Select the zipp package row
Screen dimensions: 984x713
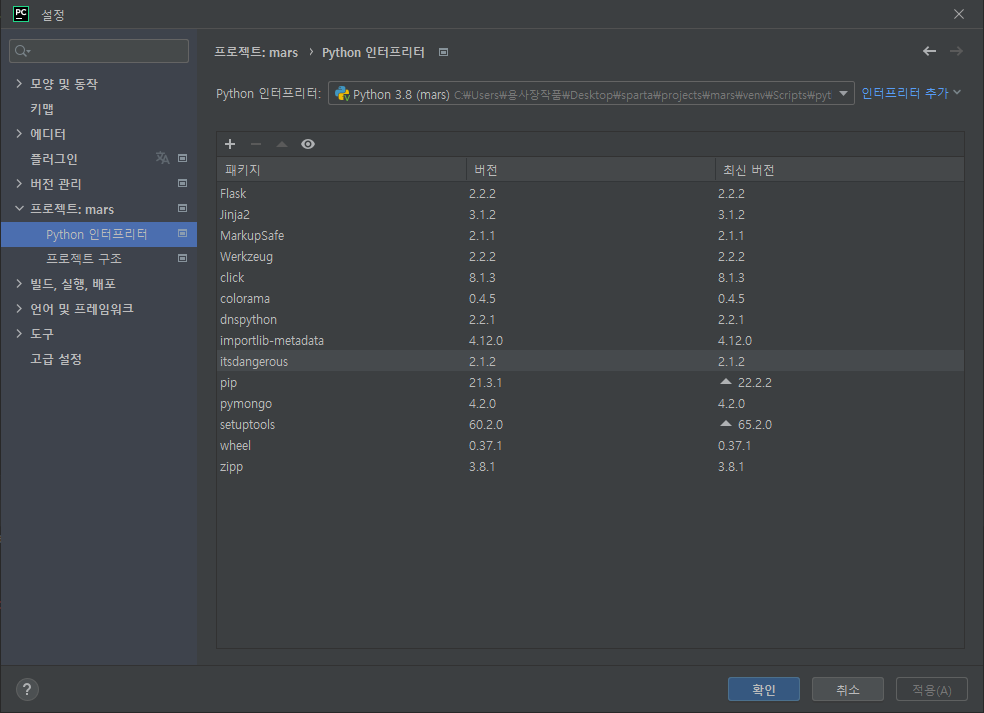tap(591, 467)
